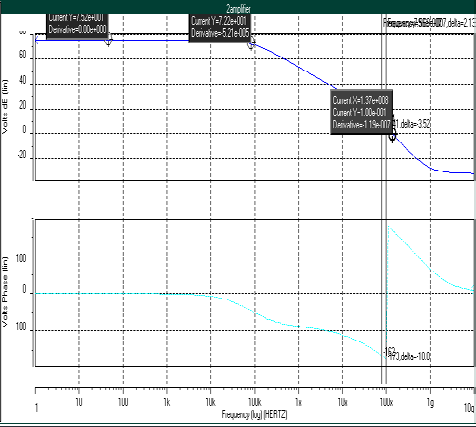Click the delta=-3.52 readout near gain curve

(x=413, y=124)
